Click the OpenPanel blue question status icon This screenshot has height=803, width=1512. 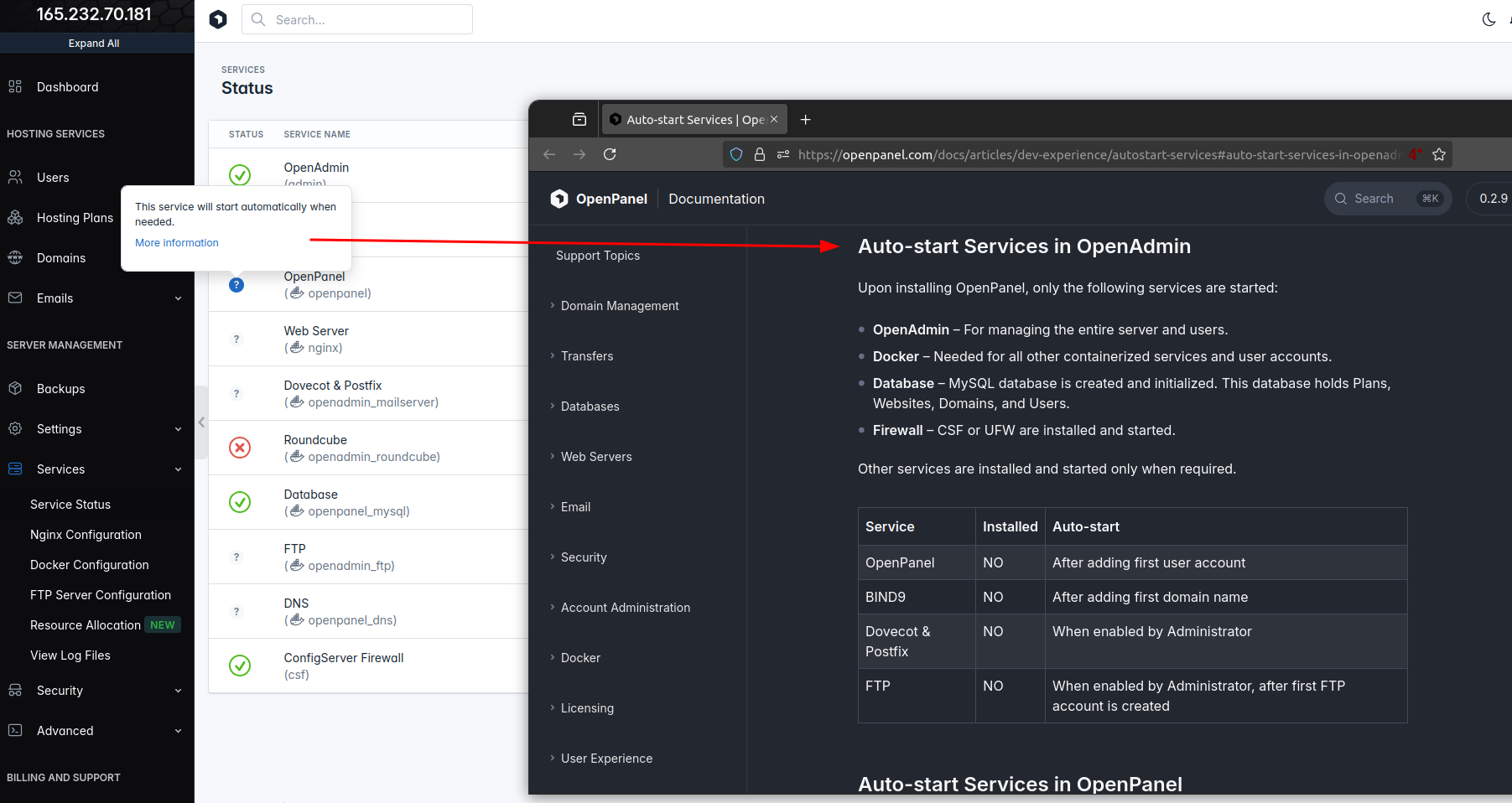tap(236, 285)
